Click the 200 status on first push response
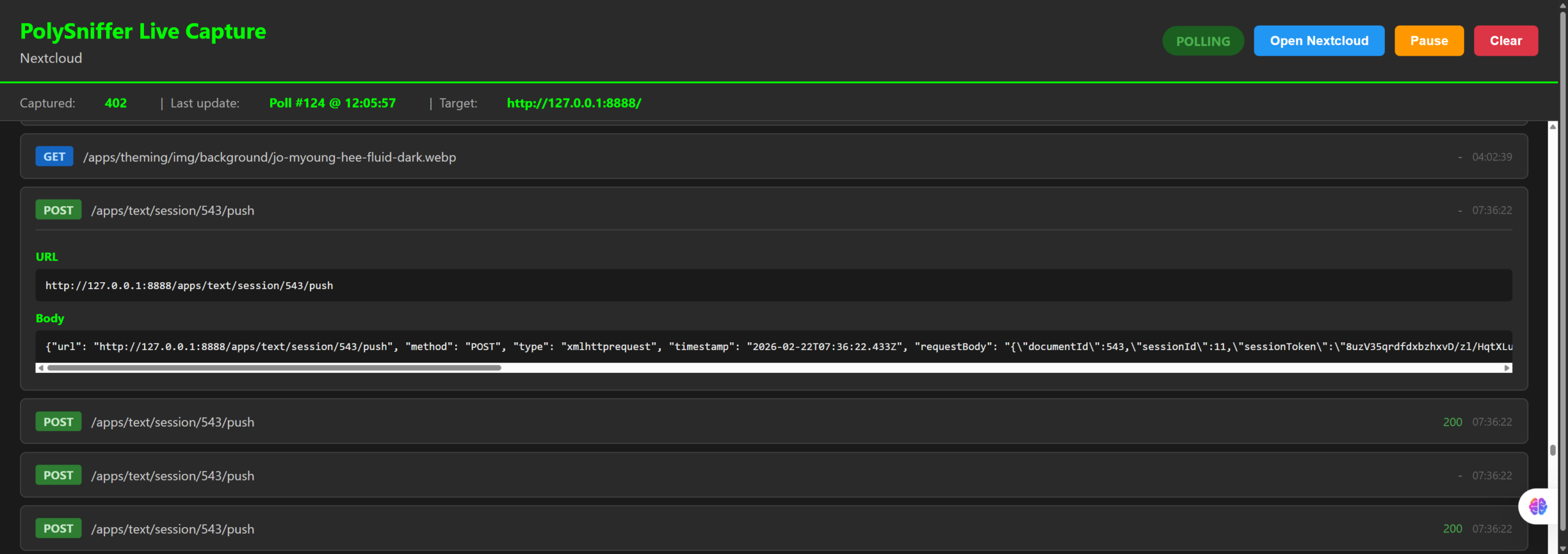Screen dimensions: 1568x554 point(1452,421)
